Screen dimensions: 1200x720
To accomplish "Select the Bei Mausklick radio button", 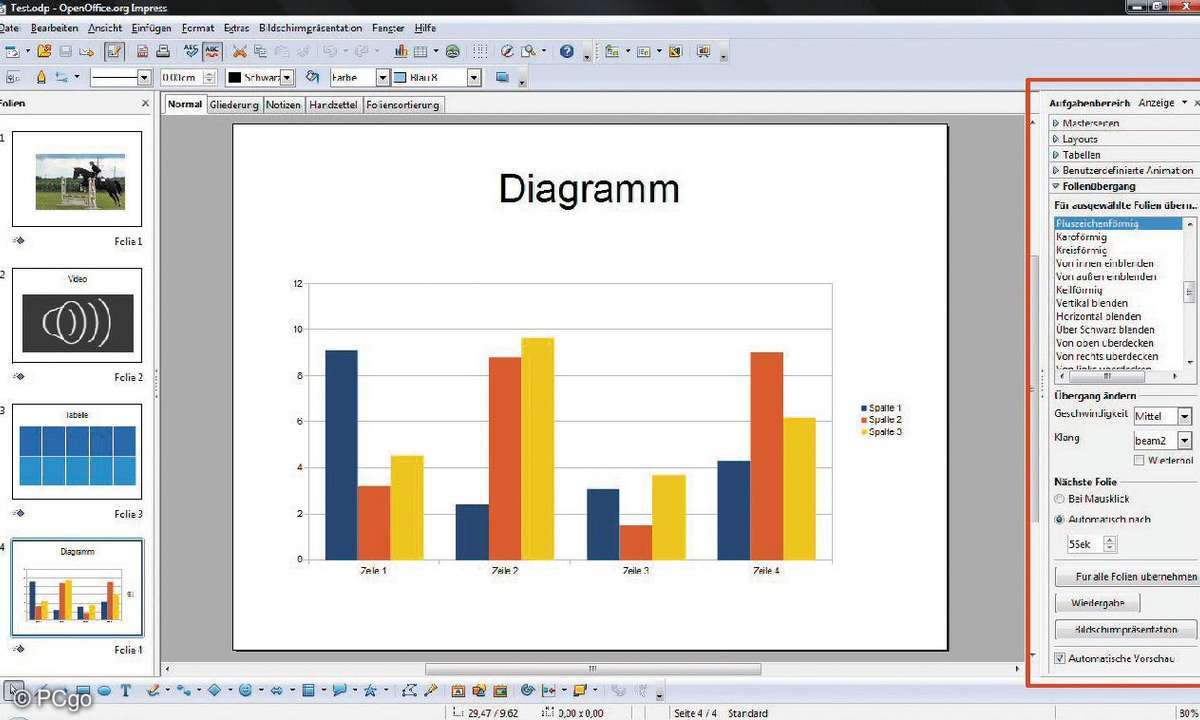I will (1059, 498).
